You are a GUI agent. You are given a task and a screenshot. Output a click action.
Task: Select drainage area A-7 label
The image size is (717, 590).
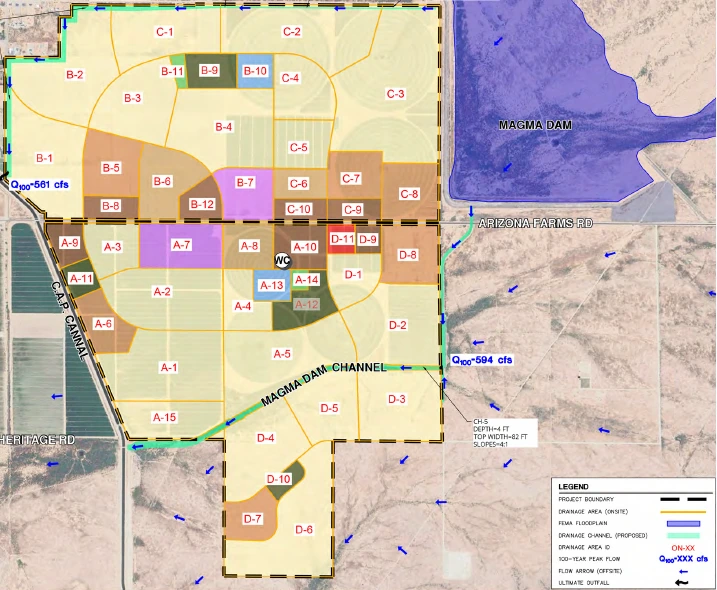pyautogui.click(x=181, y=244)
